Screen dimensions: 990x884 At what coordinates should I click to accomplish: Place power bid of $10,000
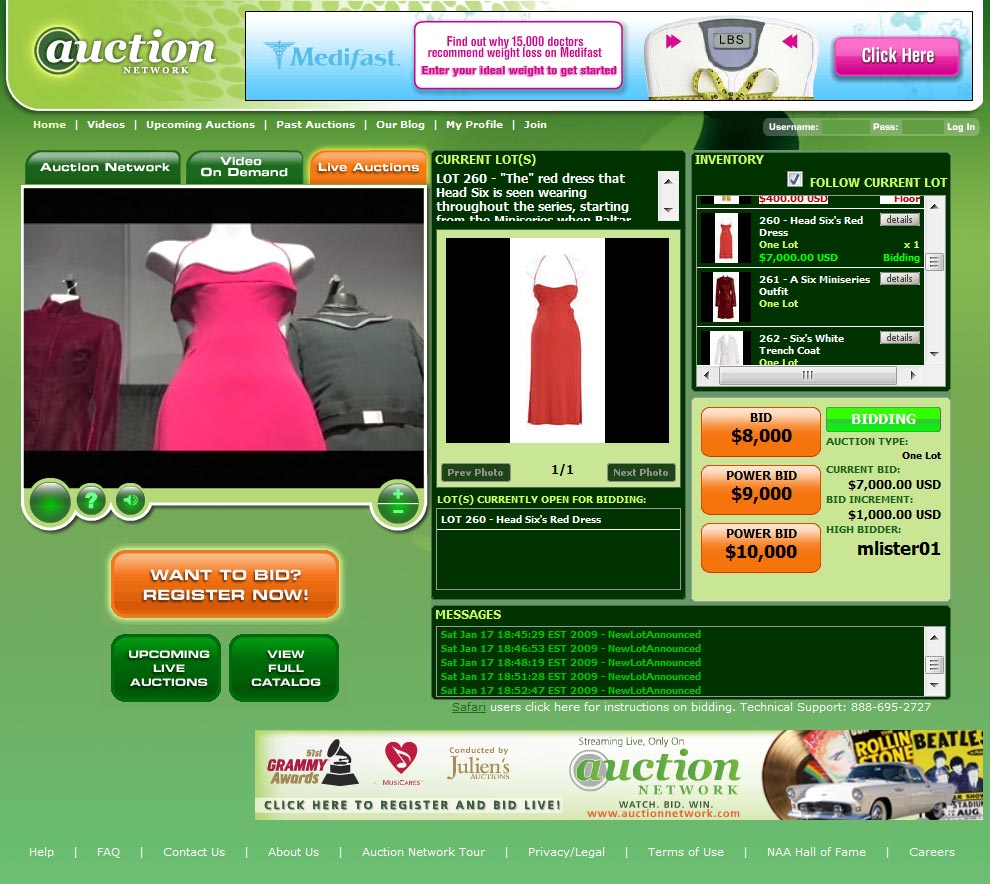761,547
